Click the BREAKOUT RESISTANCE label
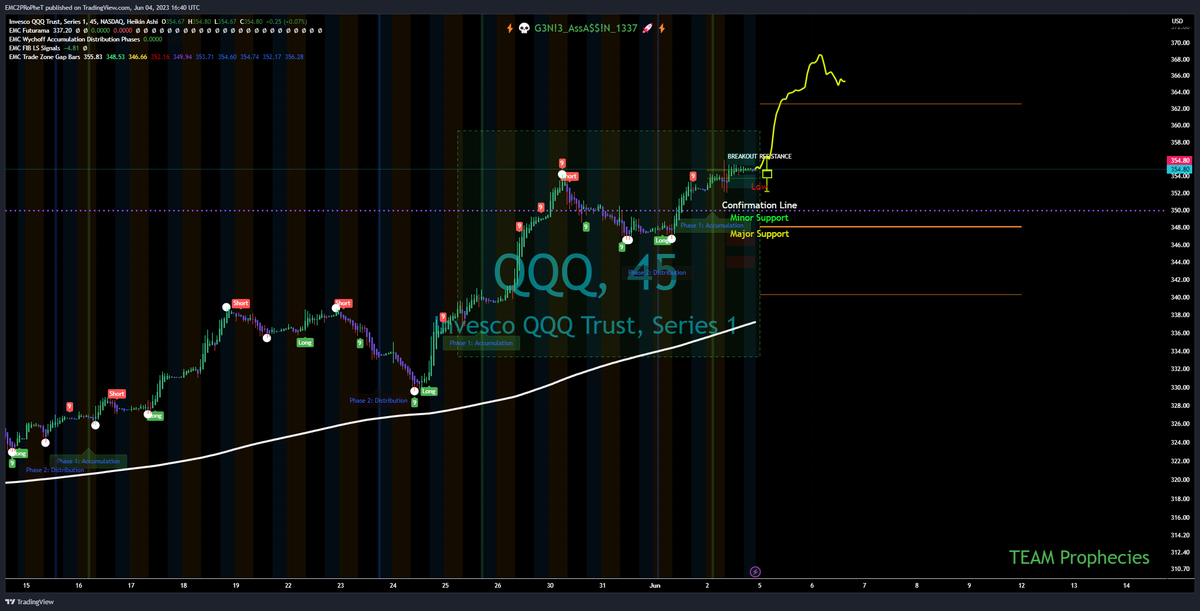The width and height of the screenshot is (1200, 611). click(759, 156)
